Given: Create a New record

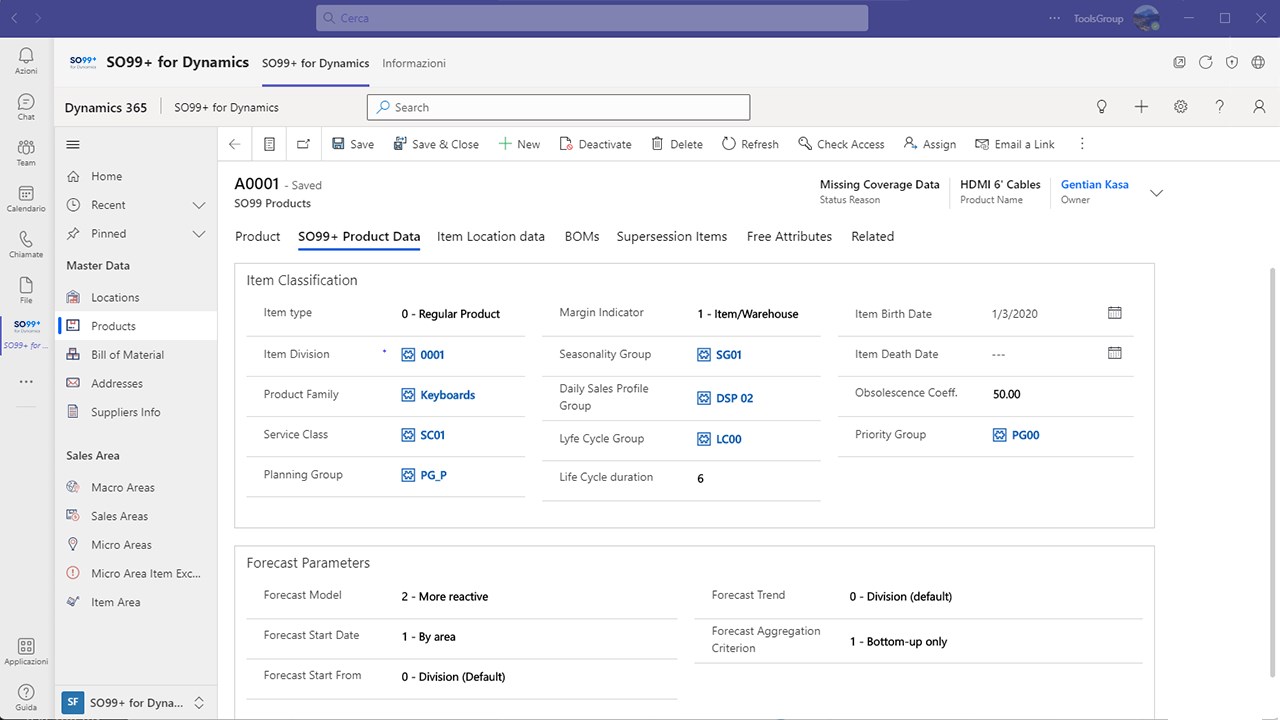Looking at the screenshot, I should [519, 144].
